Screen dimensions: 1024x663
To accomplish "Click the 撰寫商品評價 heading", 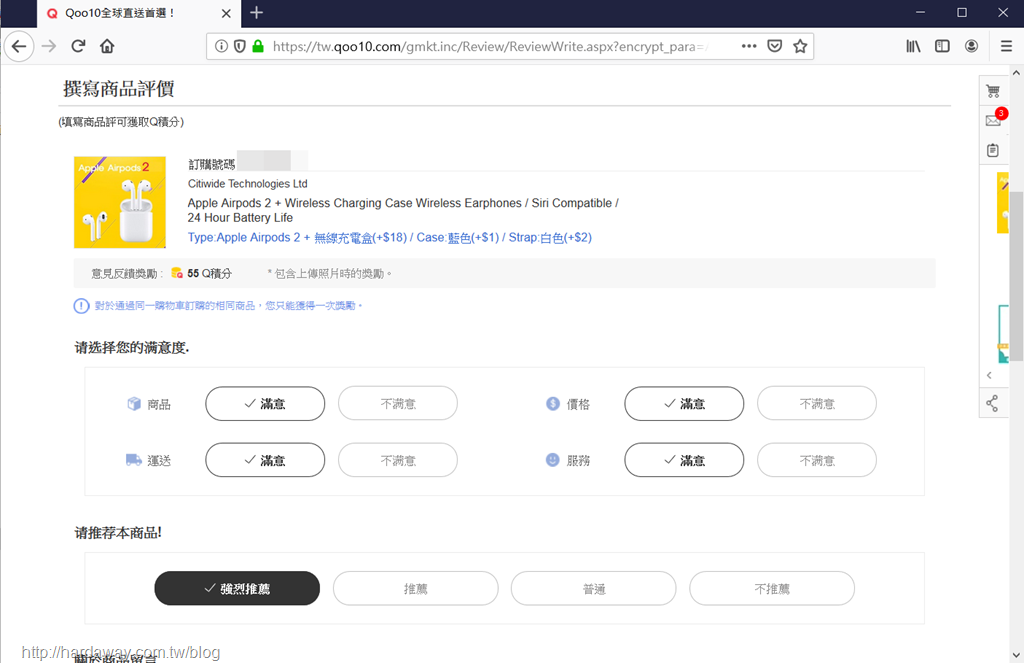I will (x=118, y=88).
